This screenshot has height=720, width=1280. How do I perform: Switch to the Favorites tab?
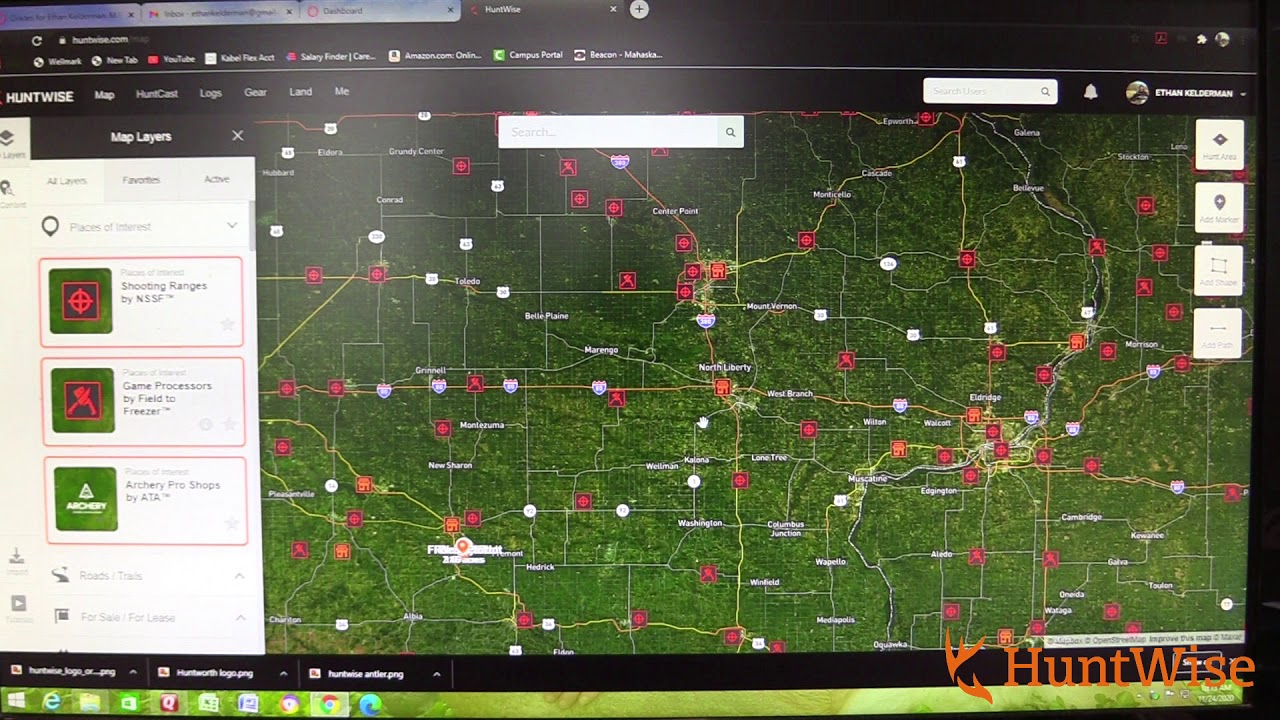(141, 180)
